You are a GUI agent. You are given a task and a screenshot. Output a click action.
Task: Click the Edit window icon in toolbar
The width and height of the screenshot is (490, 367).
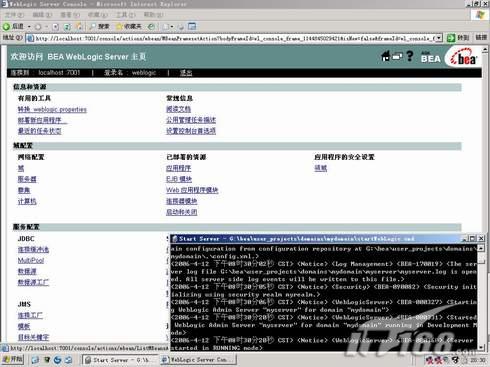coord(192,26)
